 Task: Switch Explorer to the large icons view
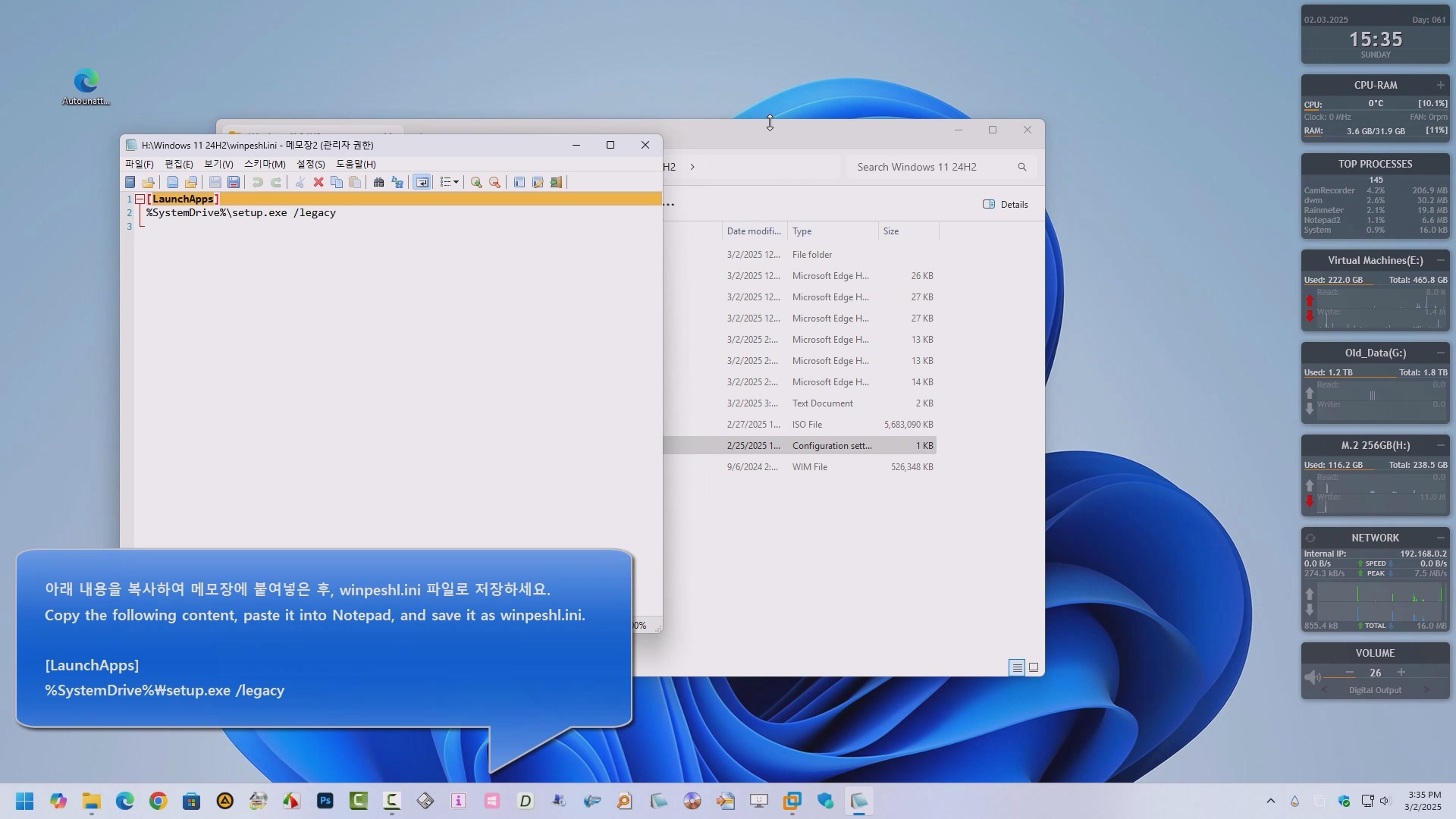pyautogui.click(x=1034, y=667)
